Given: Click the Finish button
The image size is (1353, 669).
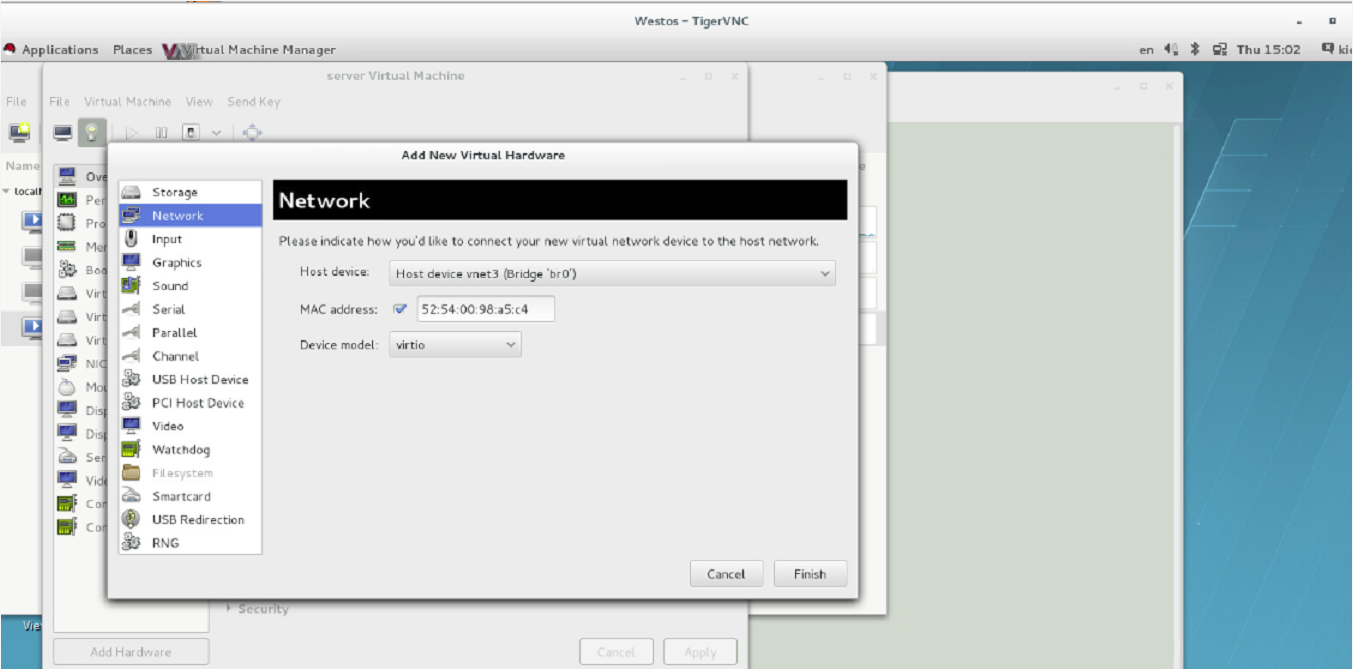Looking at the screenshot, I should tap(810, 574).
